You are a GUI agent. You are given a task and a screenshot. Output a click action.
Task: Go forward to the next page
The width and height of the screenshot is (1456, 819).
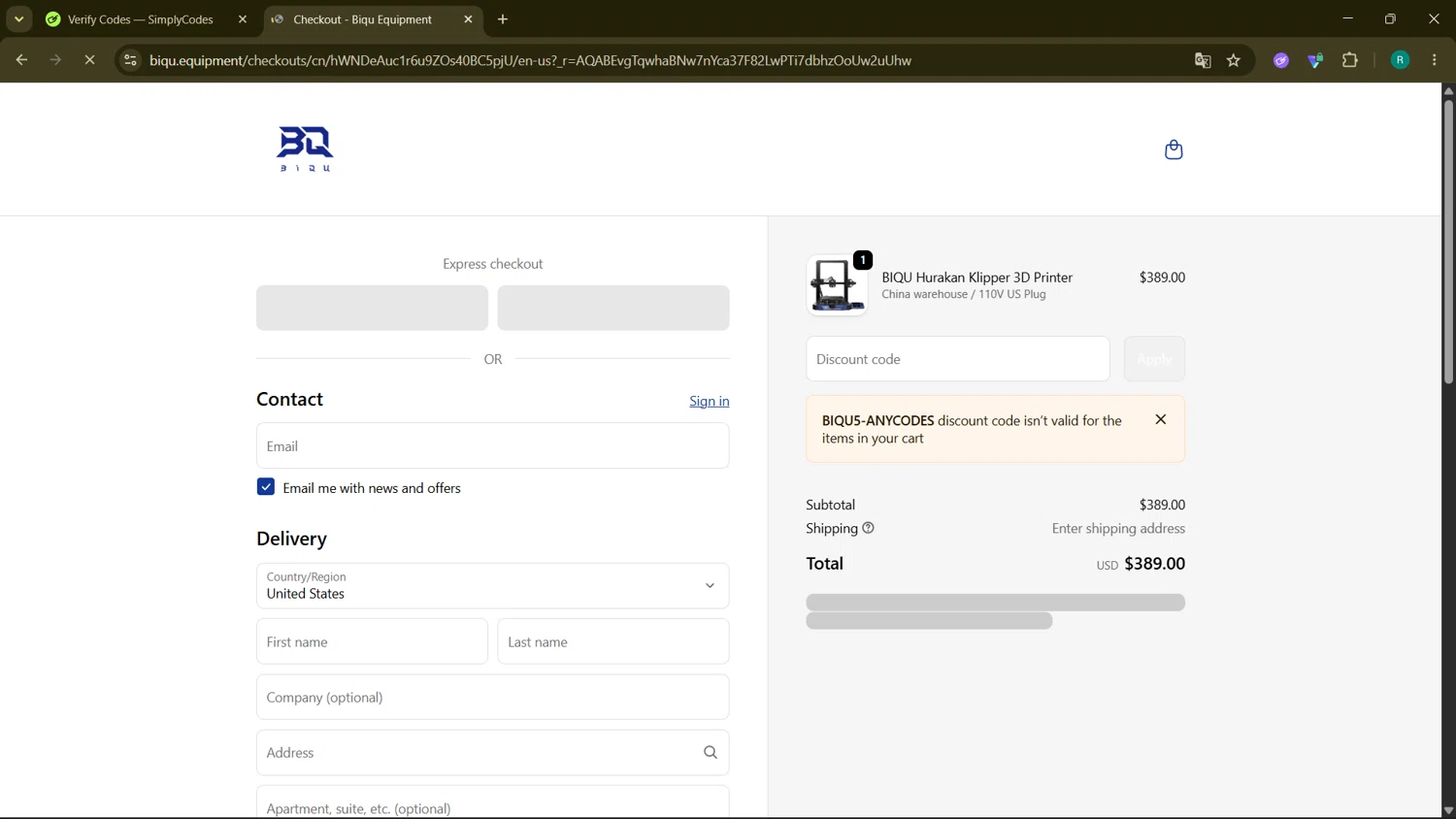pyautogui.click(x=55, y=60)
